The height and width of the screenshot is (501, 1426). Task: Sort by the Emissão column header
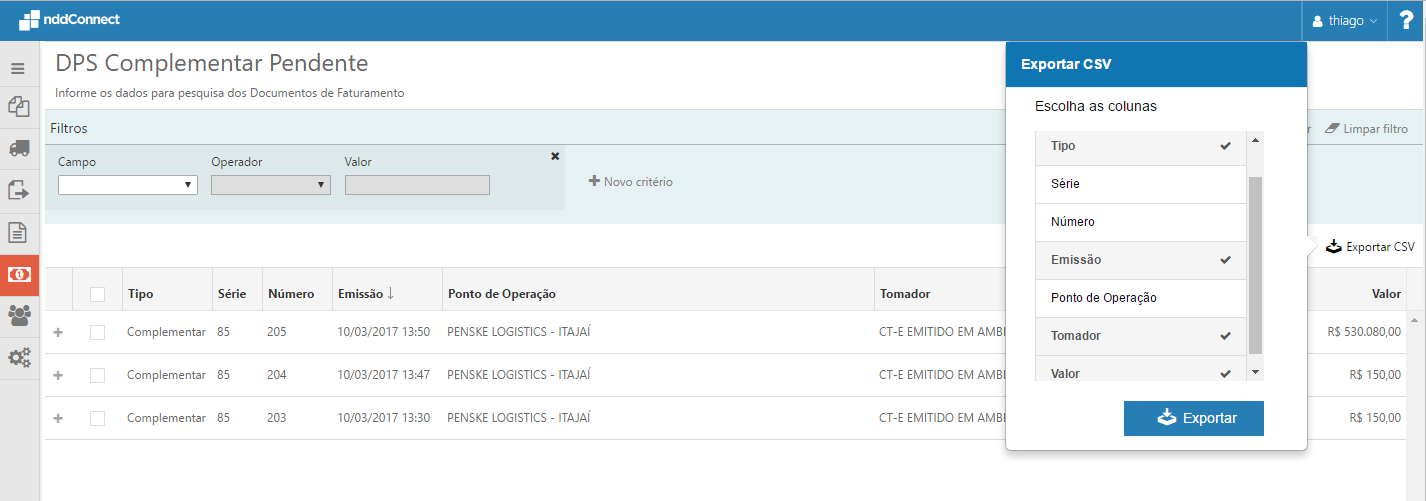366,294
